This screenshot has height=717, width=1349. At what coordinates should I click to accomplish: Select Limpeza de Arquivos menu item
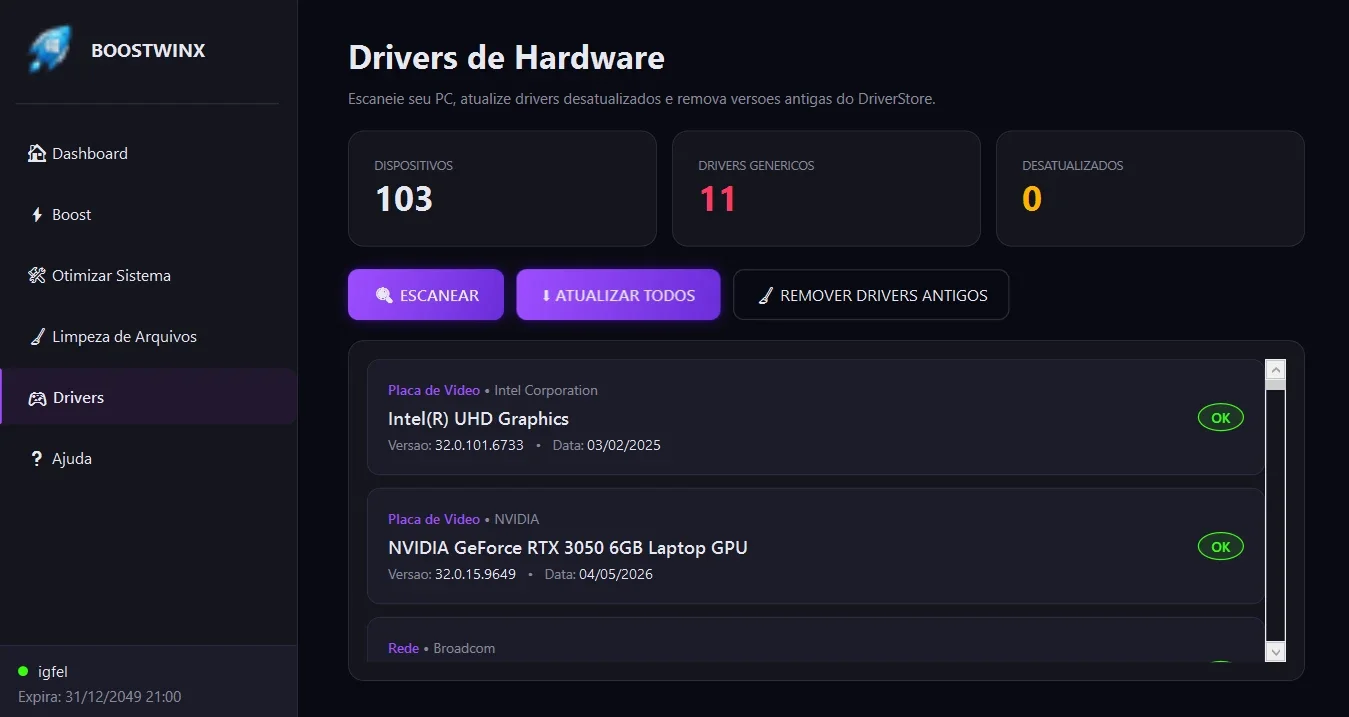point(148,336)
